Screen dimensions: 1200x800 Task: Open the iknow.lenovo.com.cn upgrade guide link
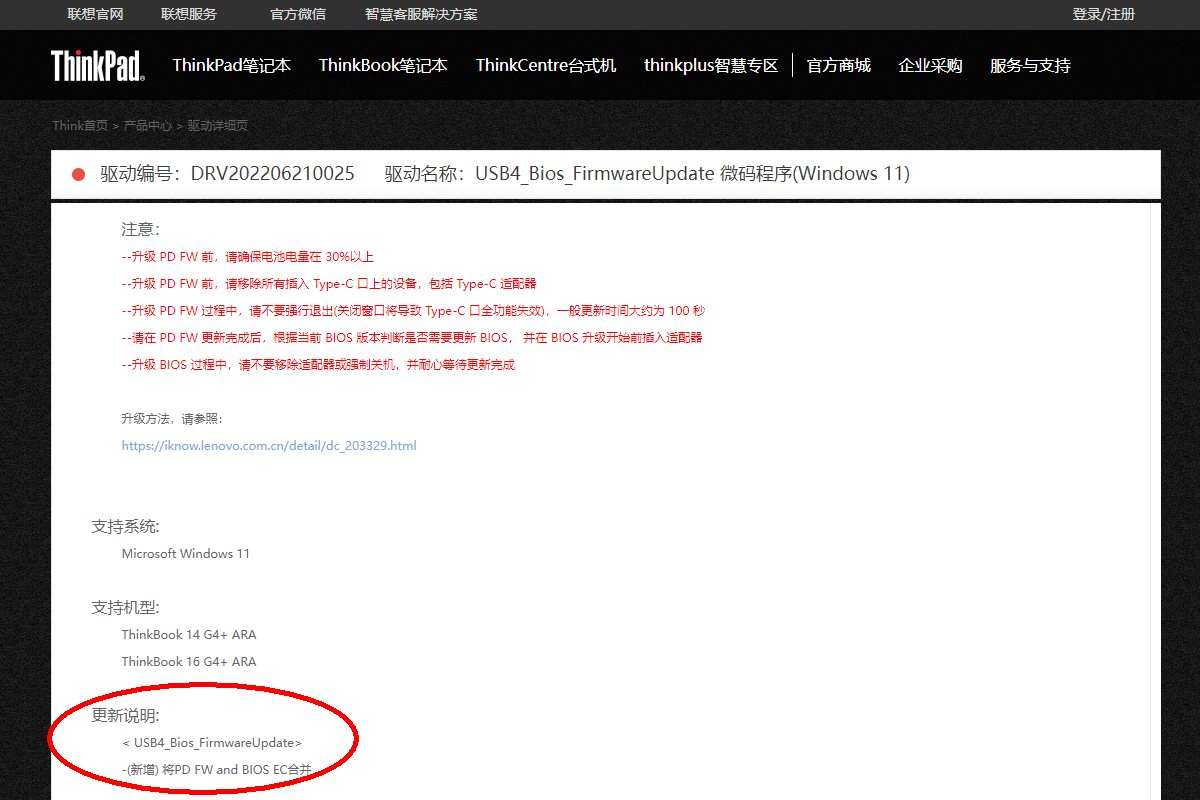pos(269,446)
